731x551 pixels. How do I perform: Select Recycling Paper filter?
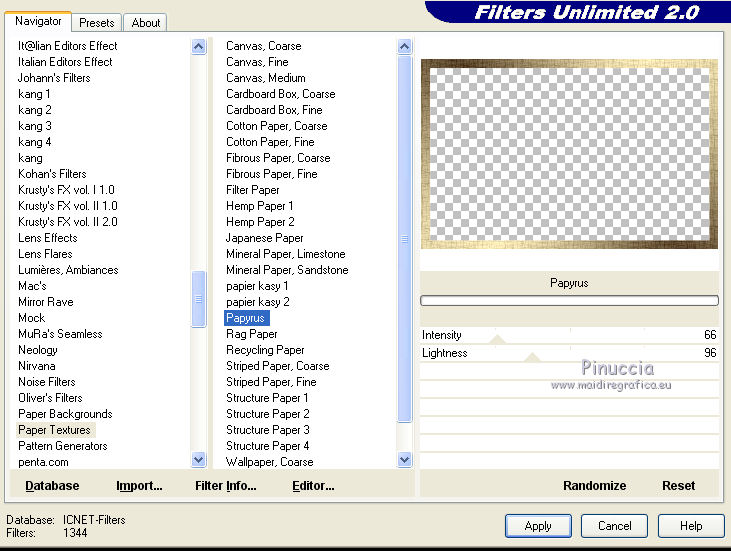[x=265, y=350]
